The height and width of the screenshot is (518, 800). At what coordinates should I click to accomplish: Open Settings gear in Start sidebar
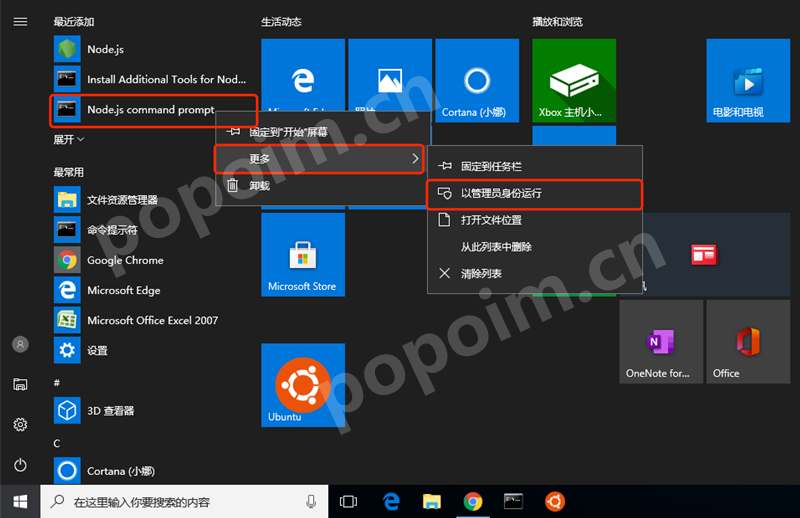[x=20, y=425]
